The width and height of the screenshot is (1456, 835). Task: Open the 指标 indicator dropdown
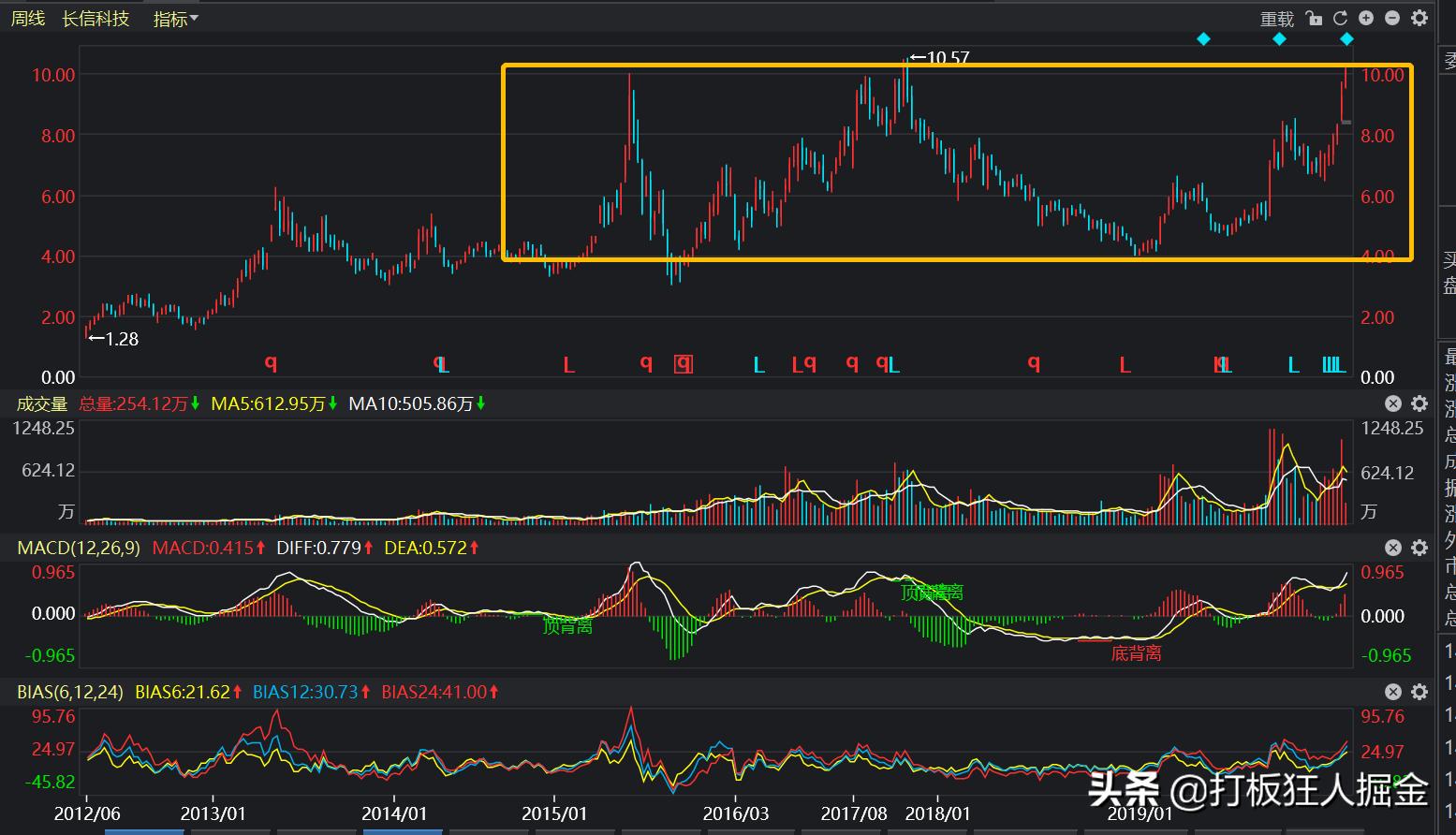pyautogui.click(x=175, y=19)
